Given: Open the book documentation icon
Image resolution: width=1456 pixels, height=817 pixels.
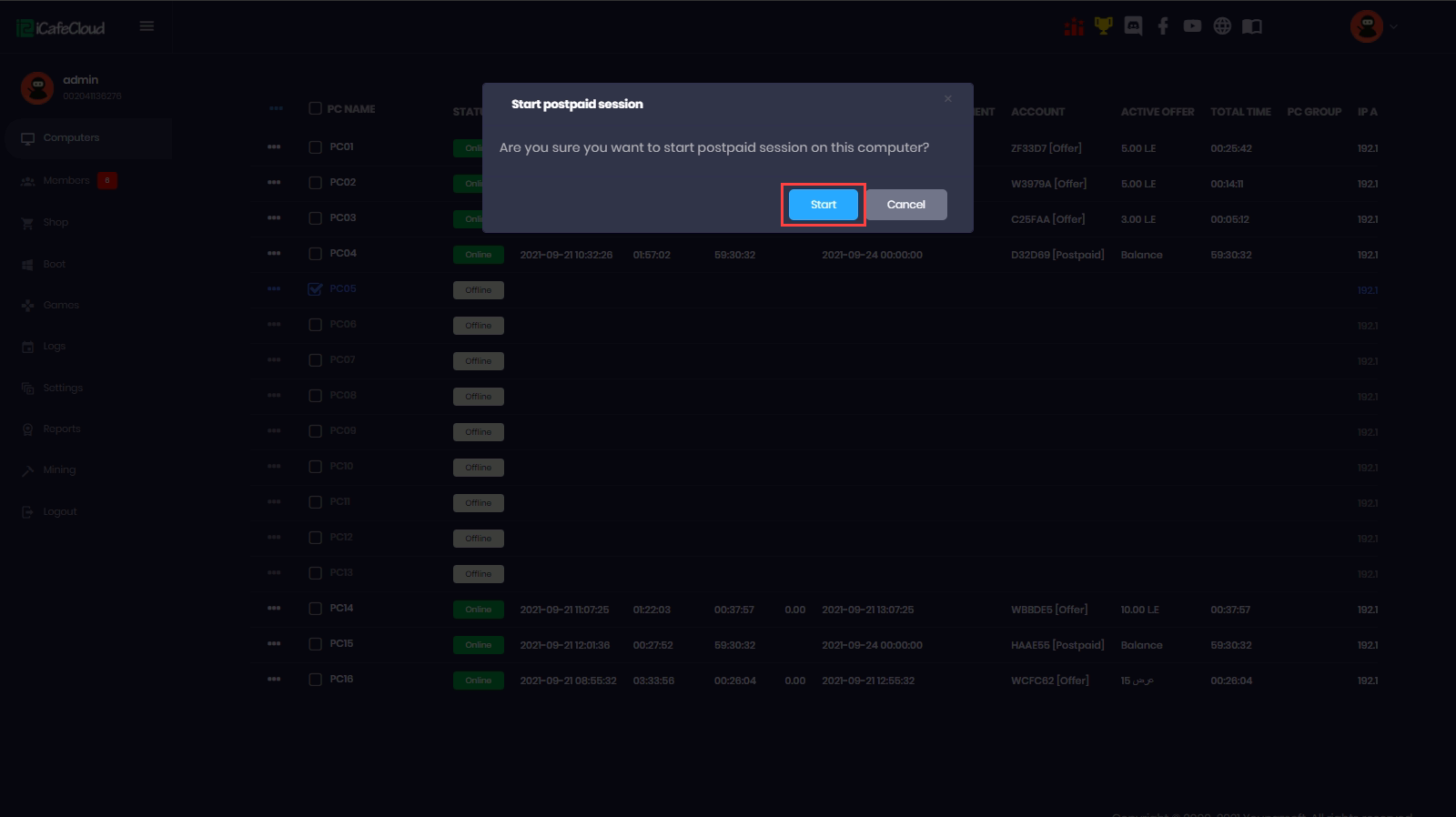Looking at the screenshot, I should (1252, 26).
